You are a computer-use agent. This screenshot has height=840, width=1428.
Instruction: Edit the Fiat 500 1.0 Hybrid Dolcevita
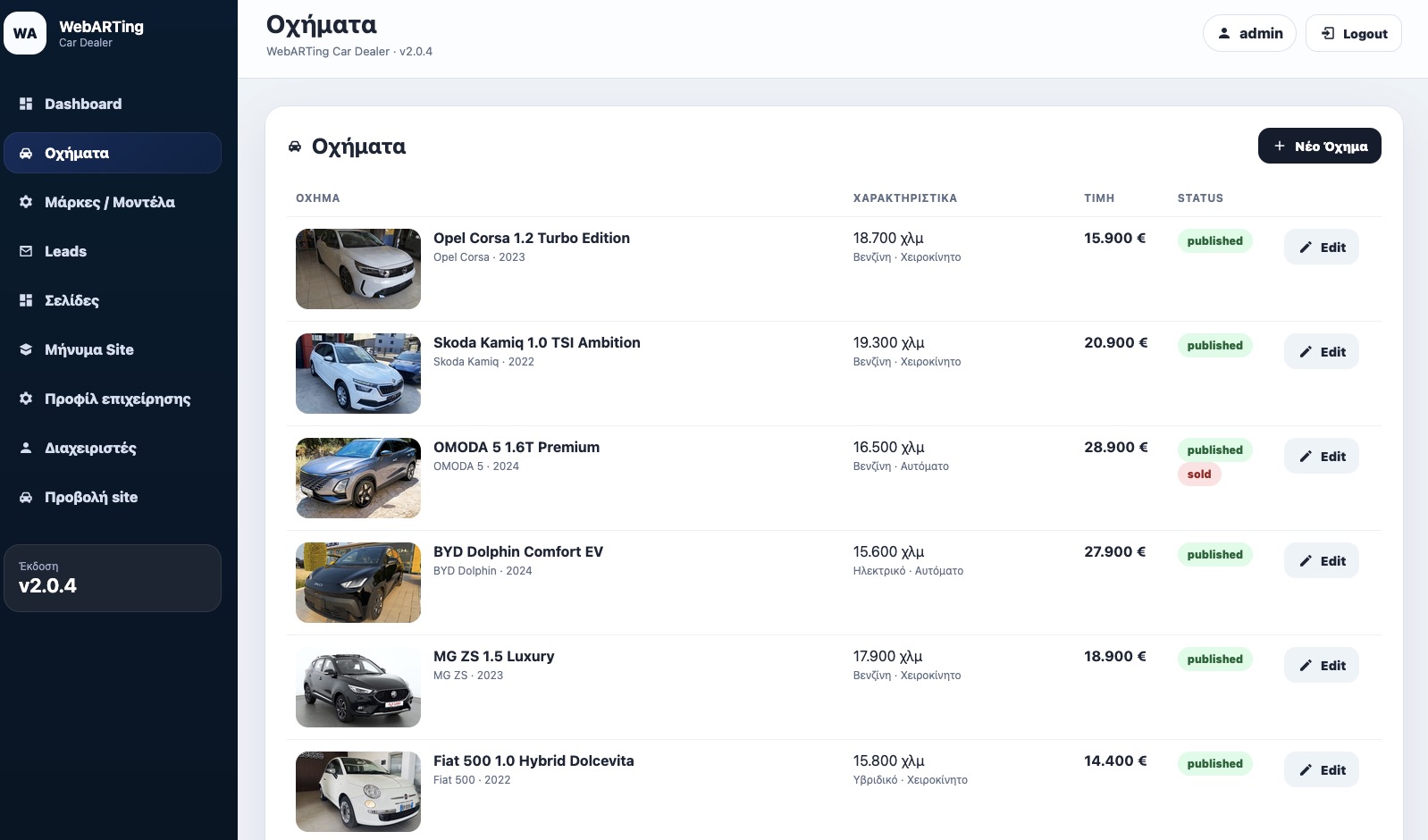click(1321, 770)
